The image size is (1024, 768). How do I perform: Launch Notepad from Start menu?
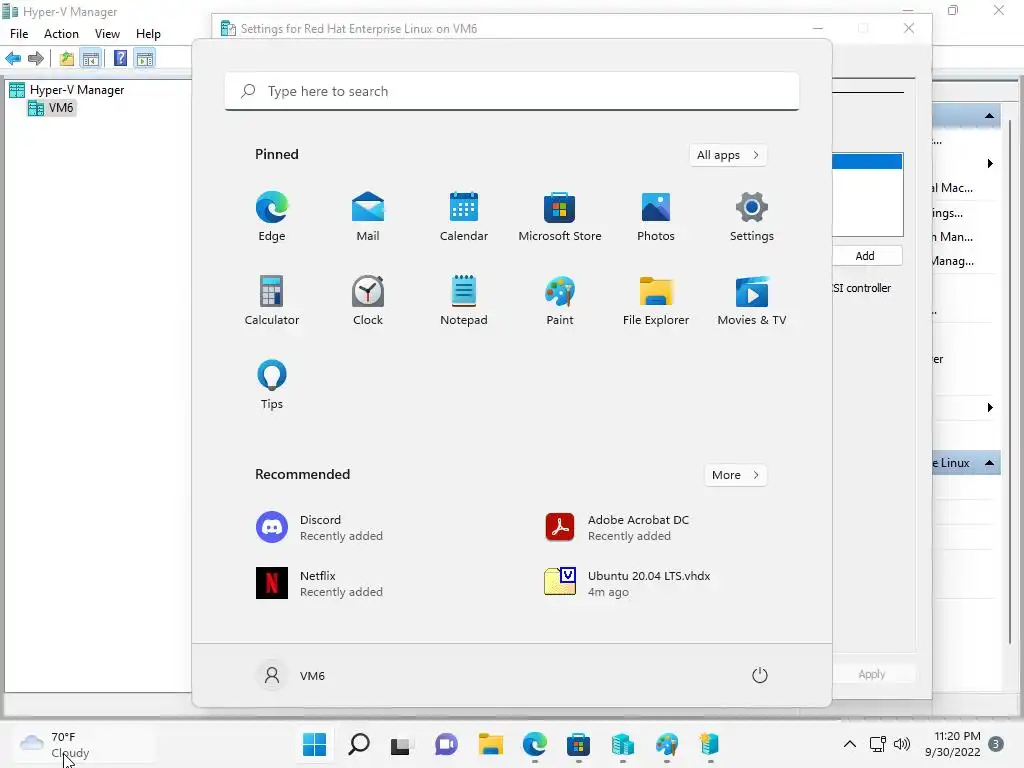pos(464,301)
